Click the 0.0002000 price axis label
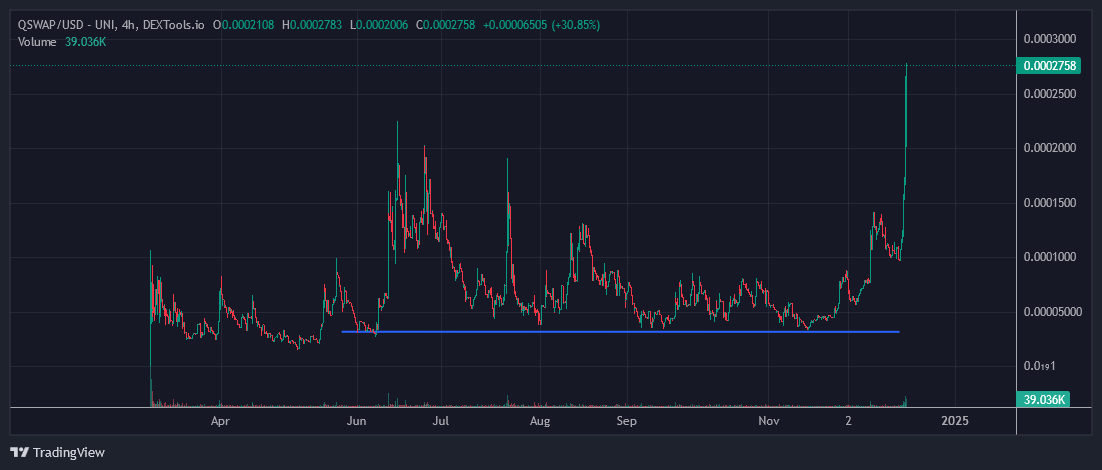This screenshot has height=470, width=1102. coord(1050,148)
